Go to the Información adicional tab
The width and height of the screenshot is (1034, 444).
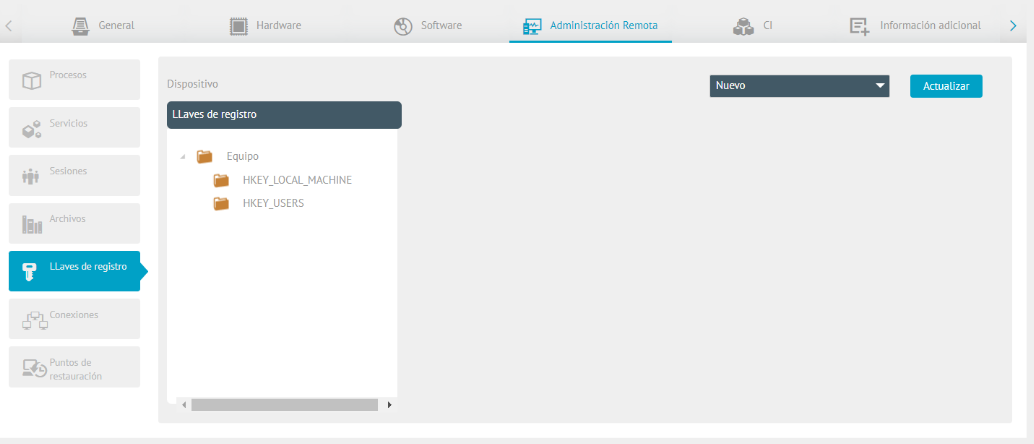[915, 25]
